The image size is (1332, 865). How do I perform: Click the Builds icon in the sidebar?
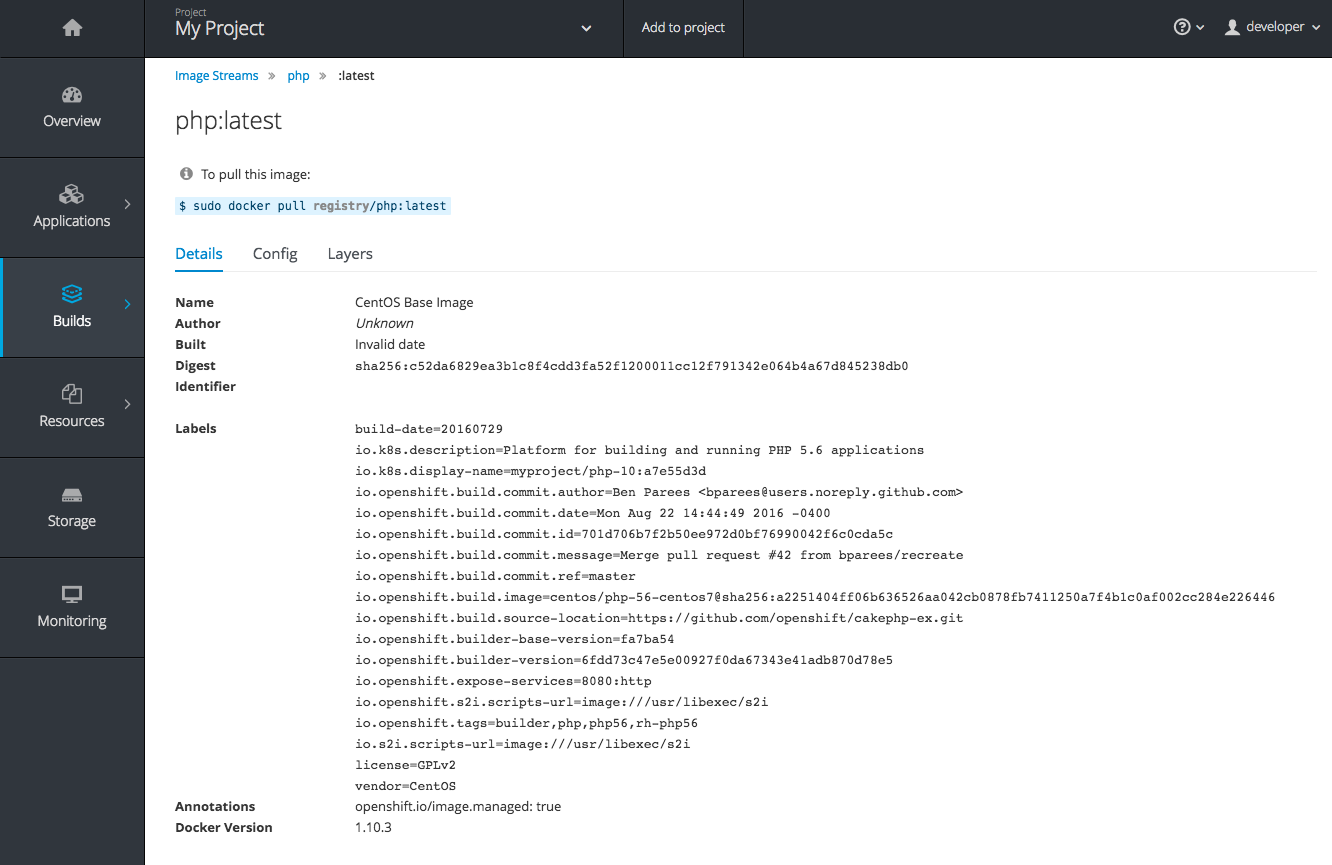click(x=71, y=293)
